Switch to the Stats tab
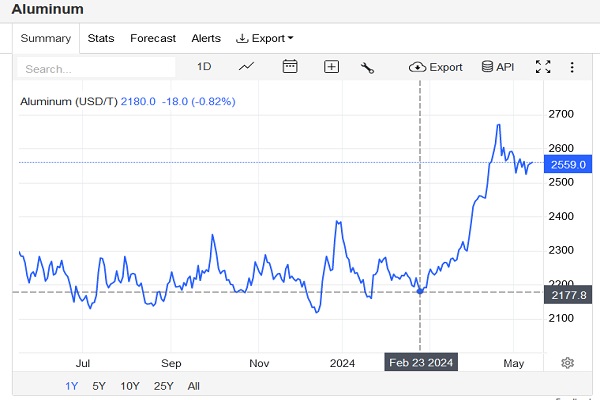600x400 pixels. click(x=101, y=38)
